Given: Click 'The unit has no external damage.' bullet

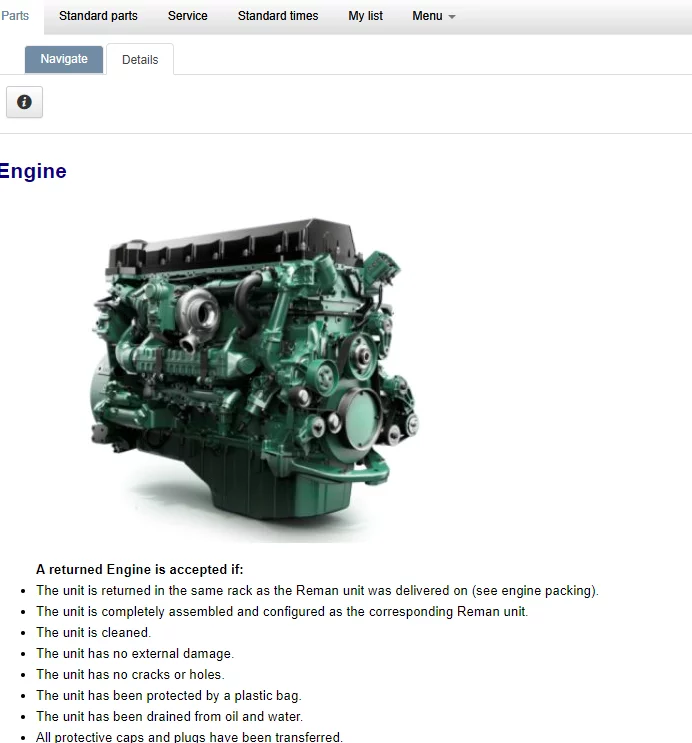Looking at the screenshot, I should pyautogui.click(x=135, y=653).
